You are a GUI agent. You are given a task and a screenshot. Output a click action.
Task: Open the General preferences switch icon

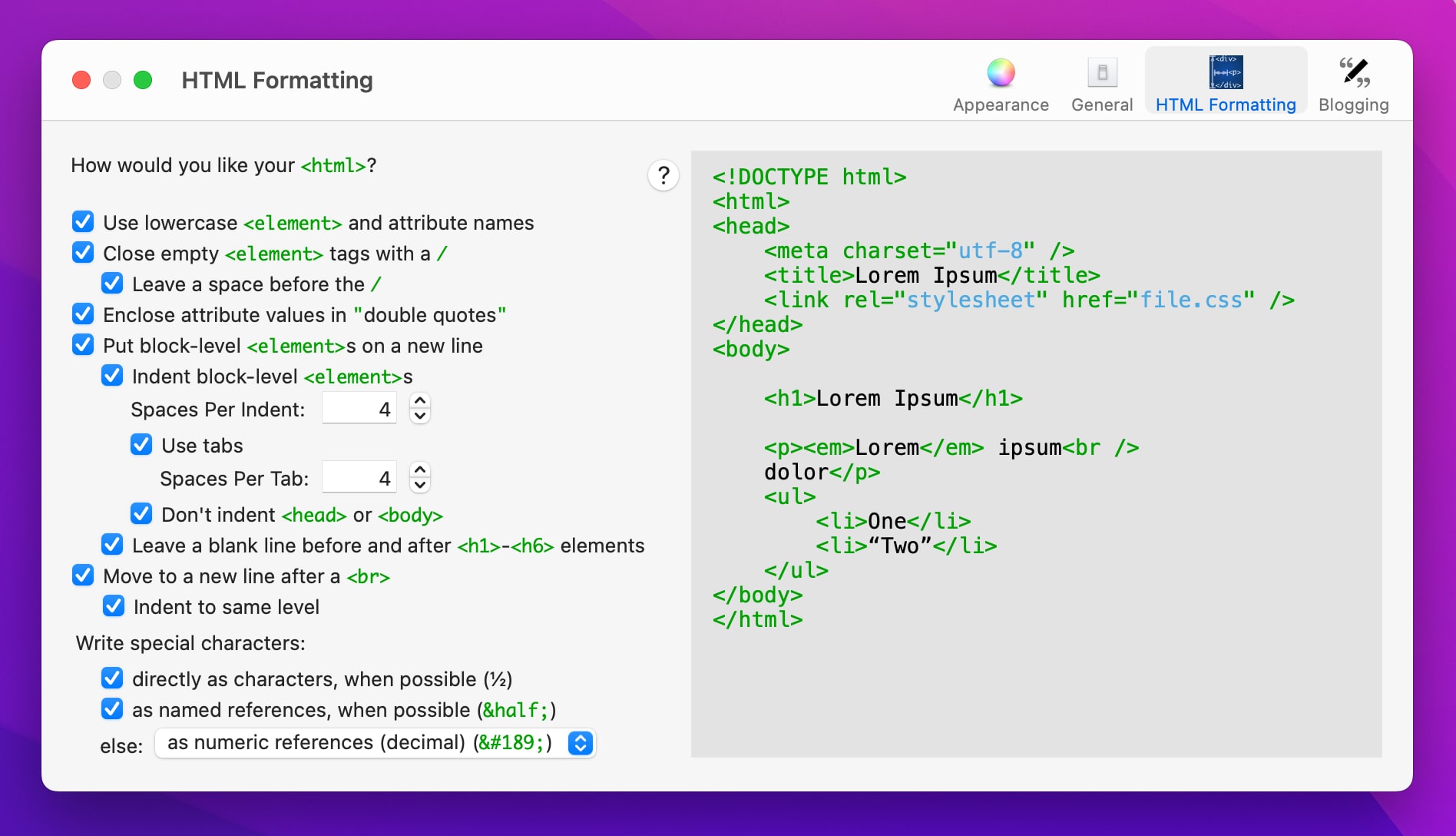click(1102, 73)
